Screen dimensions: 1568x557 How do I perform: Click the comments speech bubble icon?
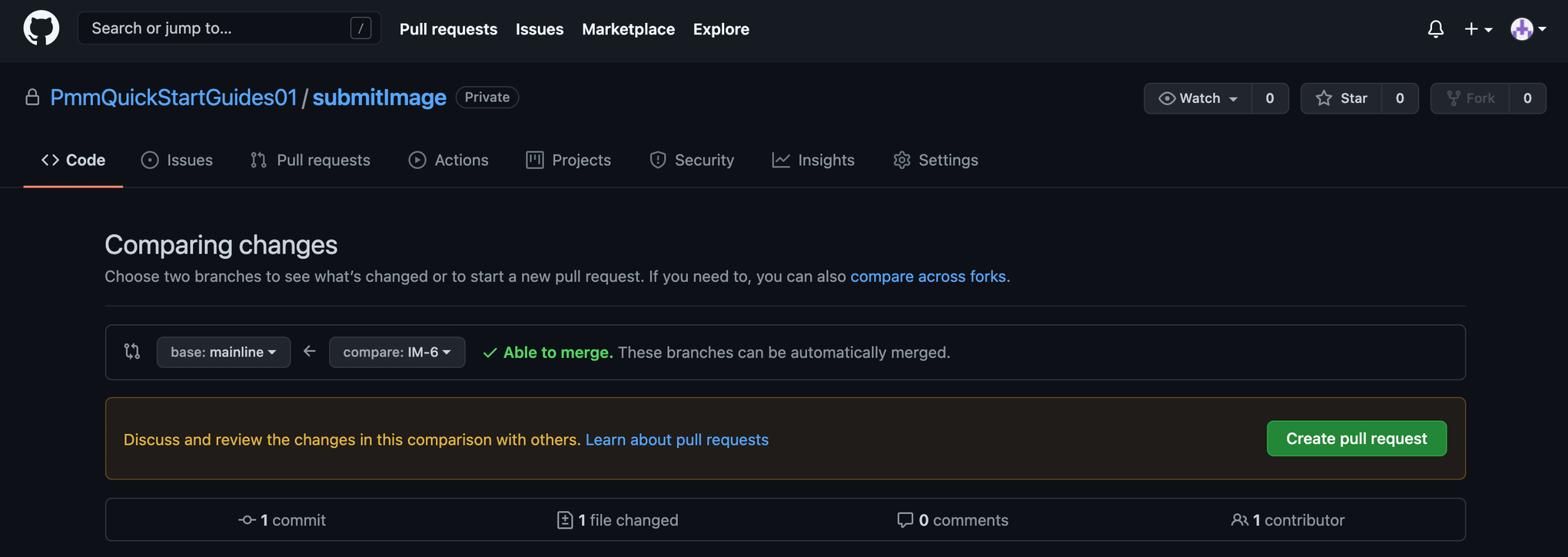905,520
